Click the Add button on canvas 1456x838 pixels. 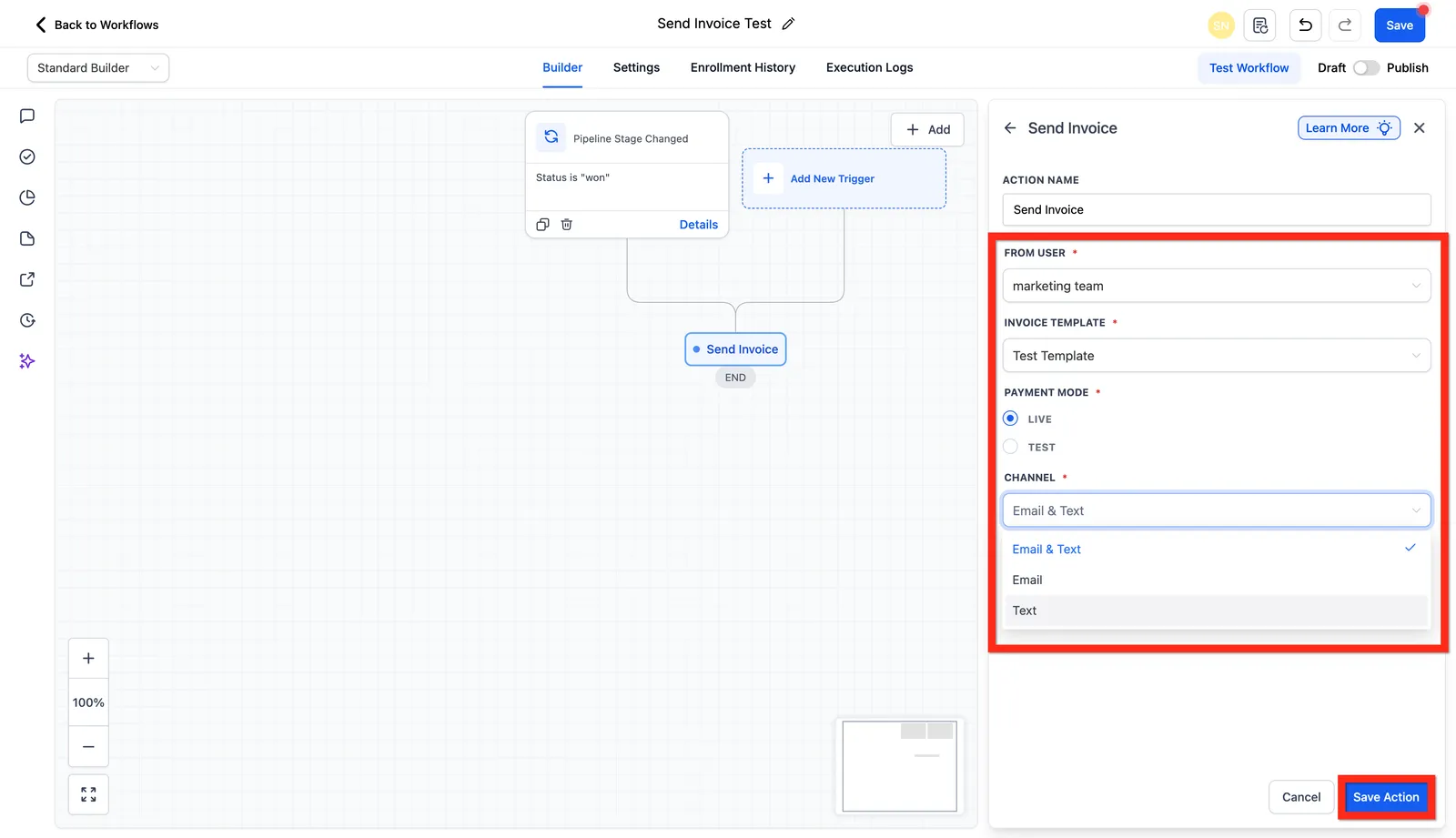click(x=927, y=129)
